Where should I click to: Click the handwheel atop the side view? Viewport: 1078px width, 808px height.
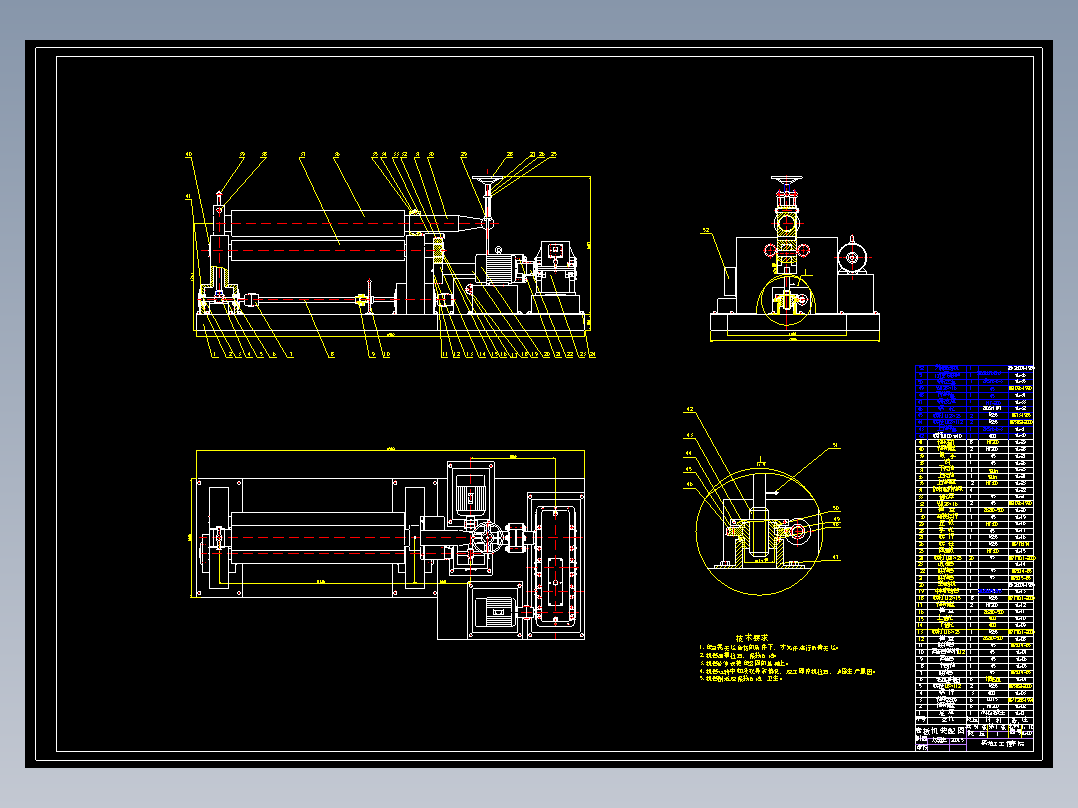point(786,181)
